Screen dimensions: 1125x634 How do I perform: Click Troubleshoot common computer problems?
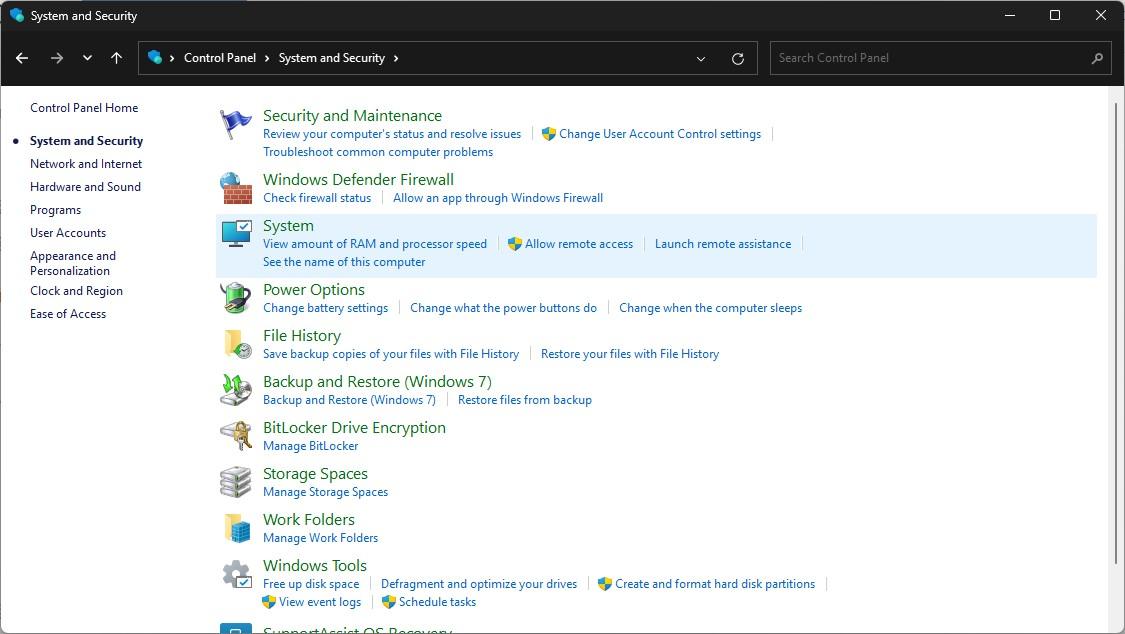click(x=378, y=152)
